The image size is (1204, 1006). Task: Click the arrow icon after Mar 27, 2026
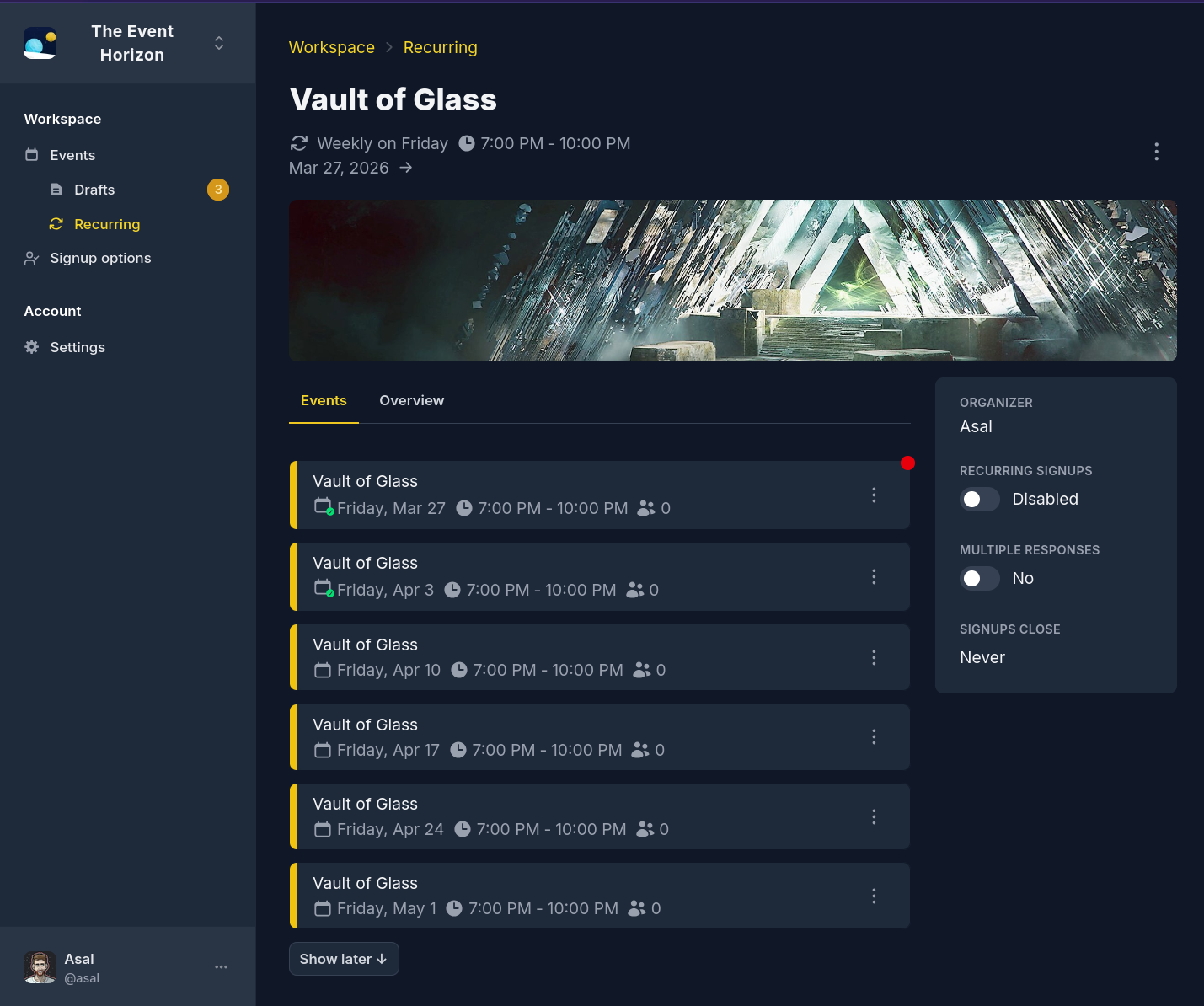coord(406,168)
